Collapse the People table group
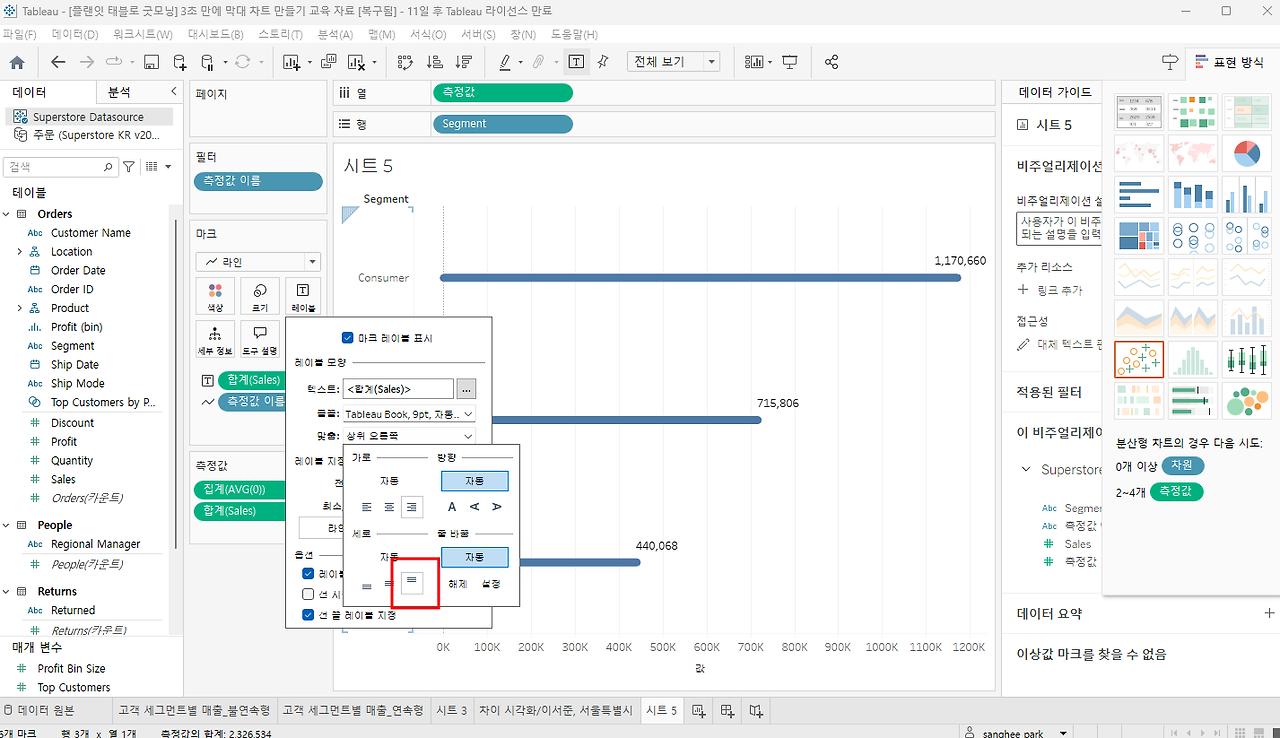The width and height of the screenshot is (1280, 738). click(x=7, y=525)
